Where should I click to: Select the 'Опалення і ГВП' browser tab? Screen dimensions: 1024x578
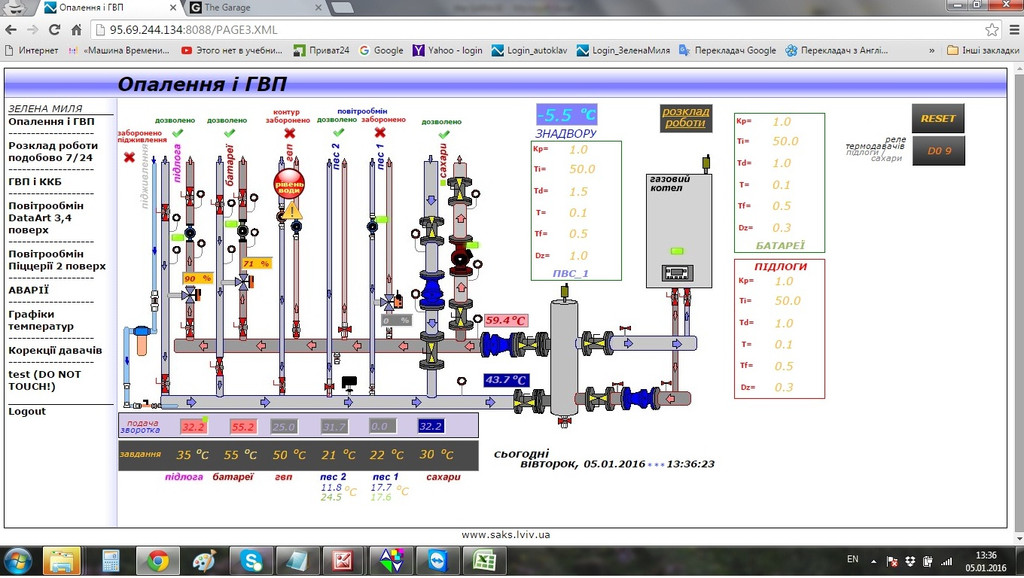[x=111, y=8]
